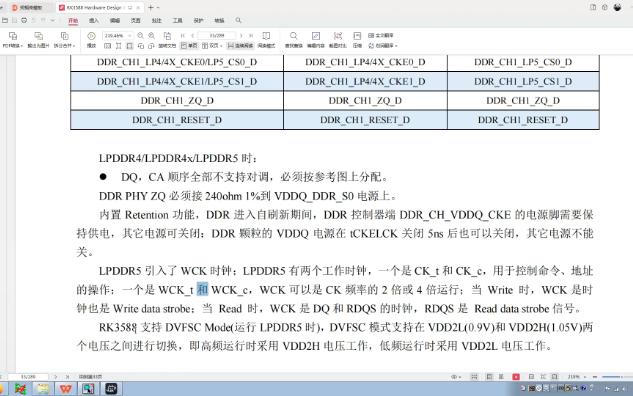
Task: Click the Output as Image icon
Action: pos(38,36)
